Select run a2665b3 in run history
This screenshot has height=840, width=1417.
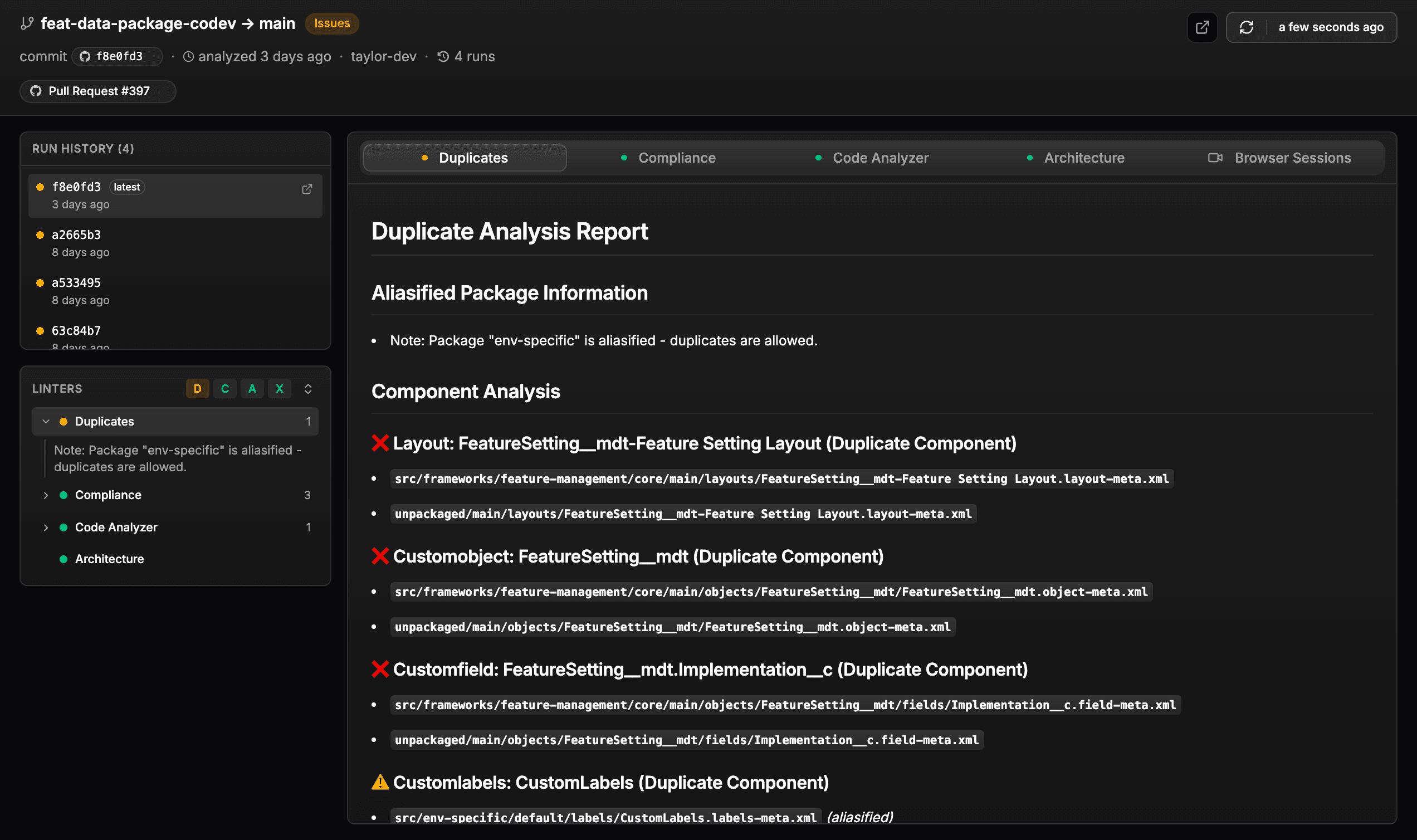click(x=175, y=243)
